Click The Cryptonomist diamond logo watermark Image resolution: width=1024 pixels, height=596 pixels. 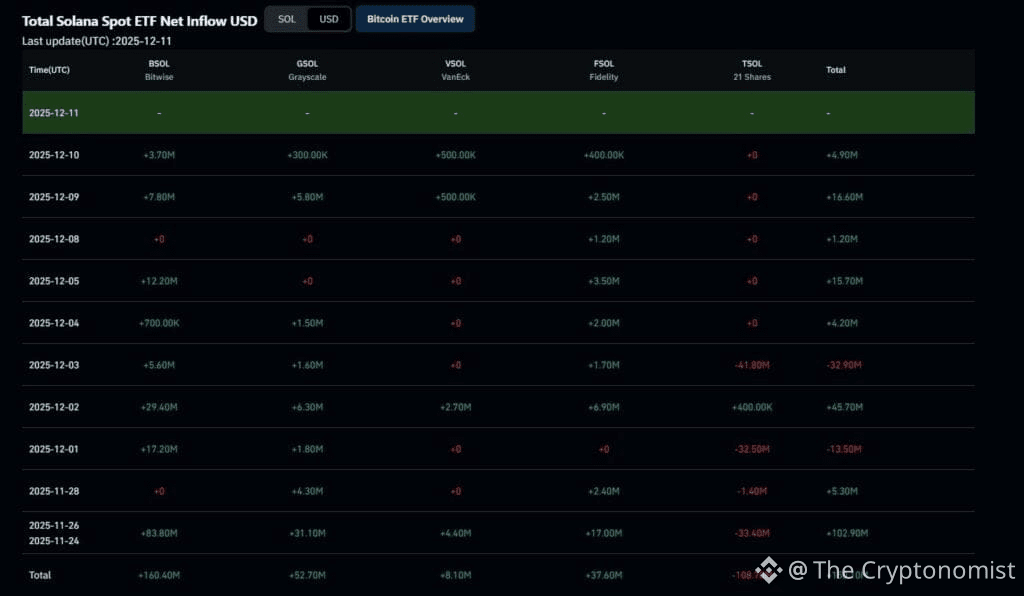point(769,570)
